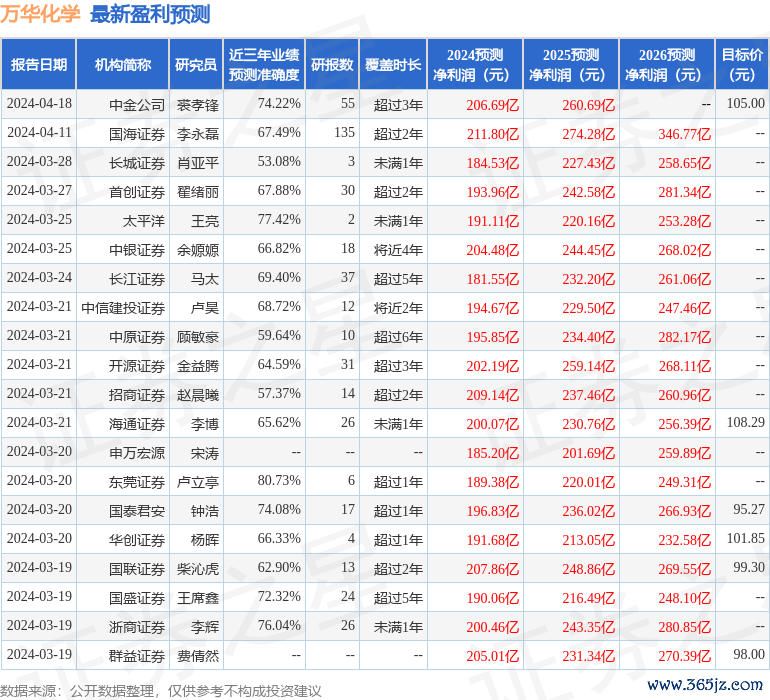The image size is (770, 700).
Task: Click the 近三年业绩预测准确度 column header
Action: [x=264, y=65]
